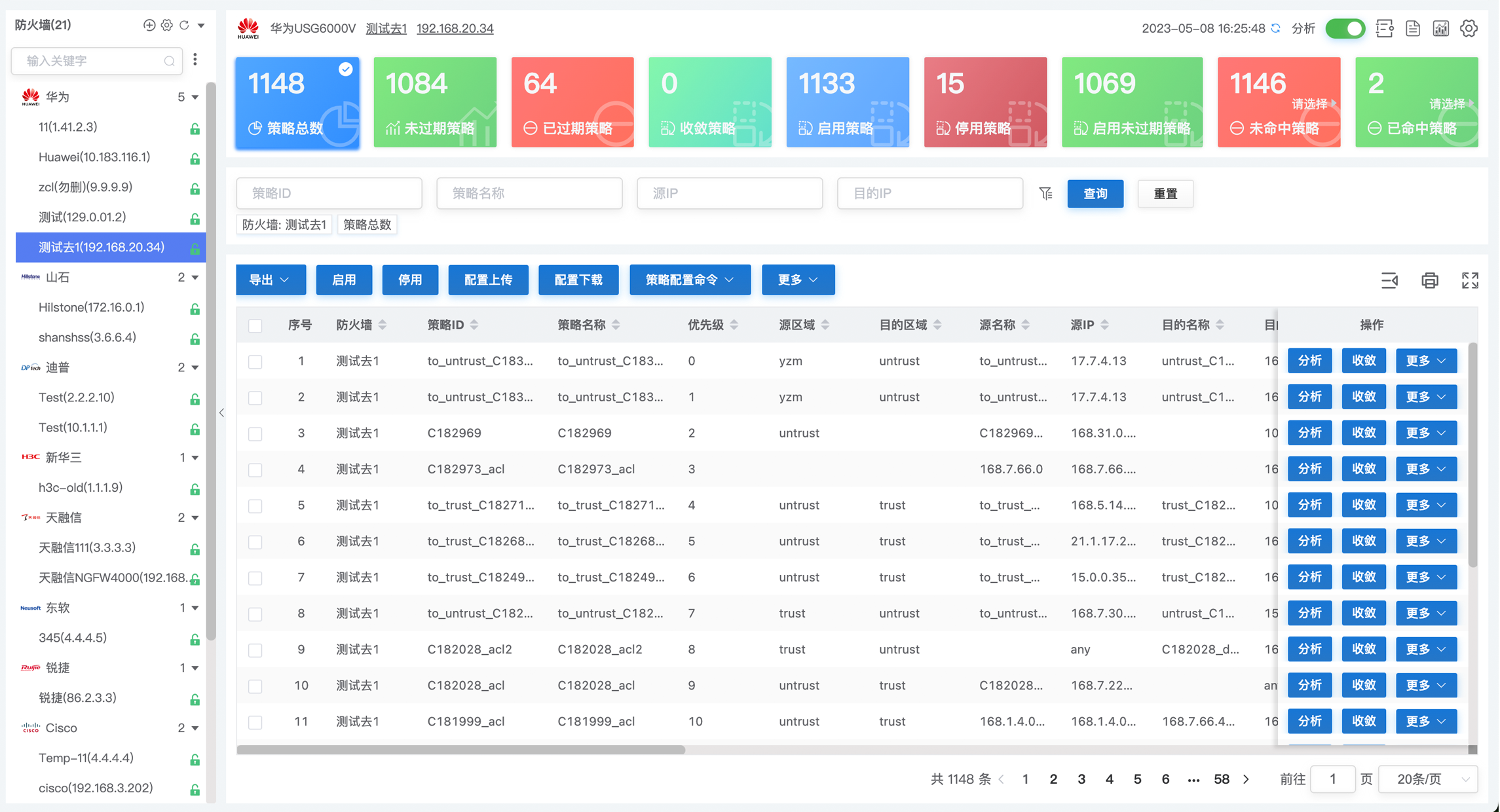Click the sidebar vertical scrollbar
Image resolution: width=1500 pixels, height=812 pixels.
coord(211,360)
